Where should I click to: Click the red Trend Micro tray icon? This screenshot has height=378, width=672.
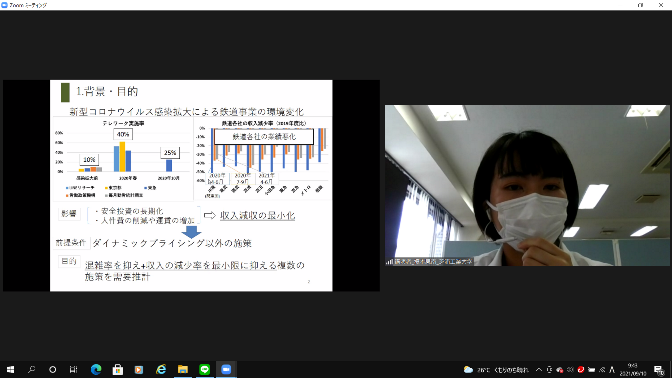click(581, 370)
